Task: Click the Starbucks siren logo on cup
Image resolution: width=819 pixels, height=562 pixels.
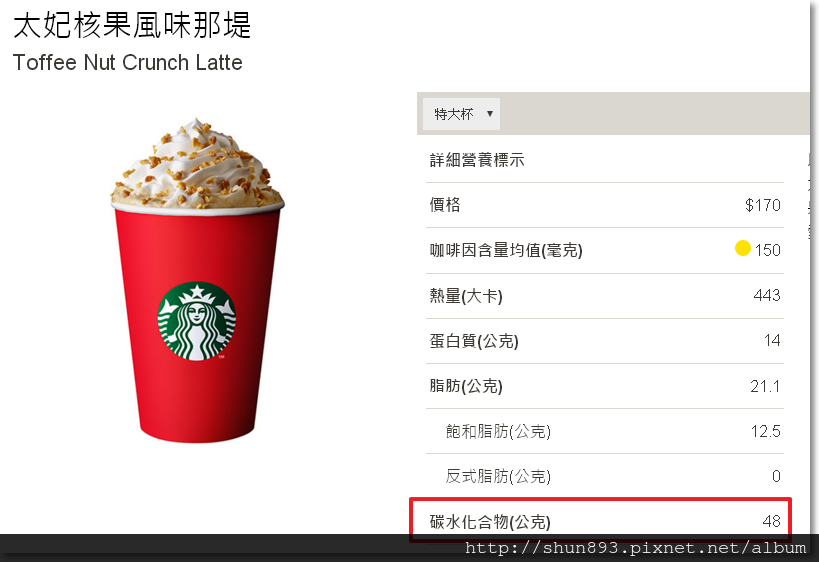Action: click(196, 321)
